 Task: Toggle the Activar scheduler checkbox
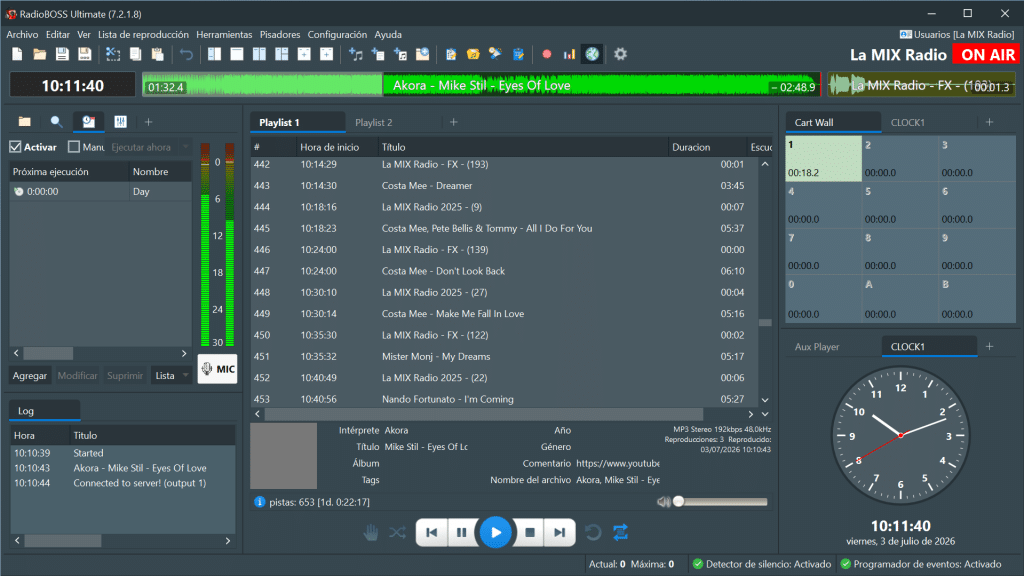tap(16, 147)
